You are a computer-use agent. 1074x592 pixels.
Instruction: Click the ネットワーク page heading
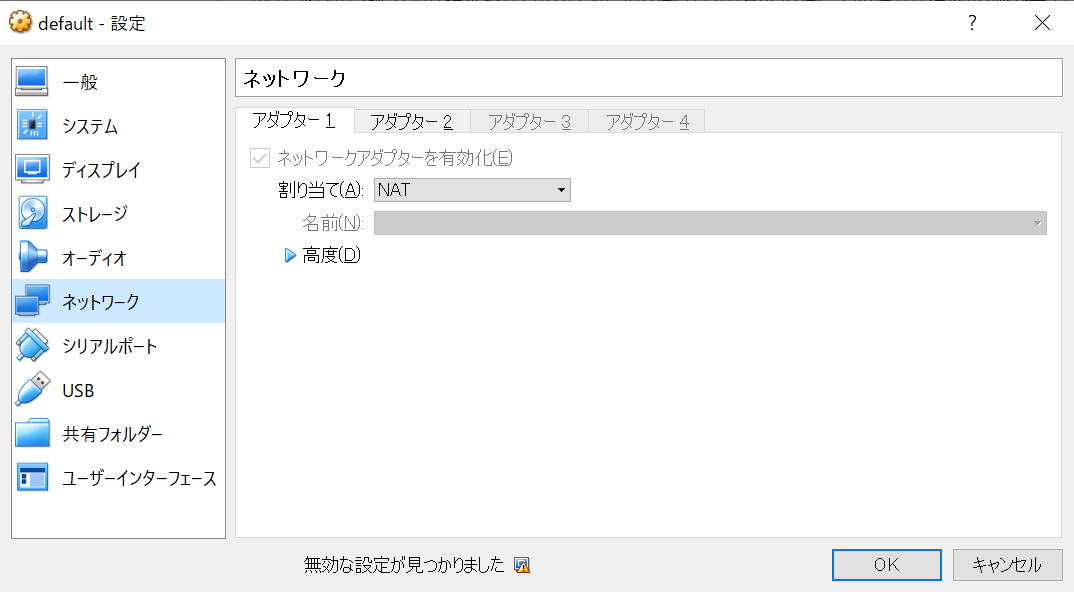tap(295, 78)
